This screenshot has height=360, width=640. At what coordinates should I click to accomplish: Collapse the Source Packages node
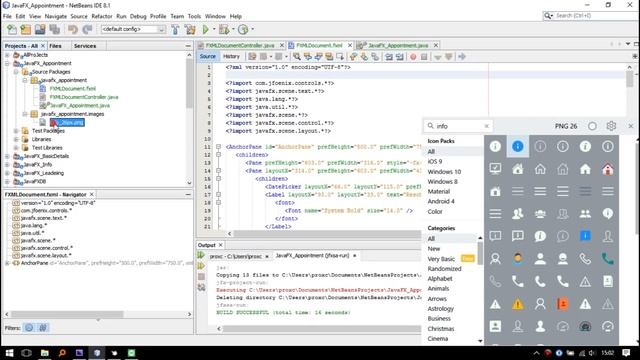(x=16, y=72)
